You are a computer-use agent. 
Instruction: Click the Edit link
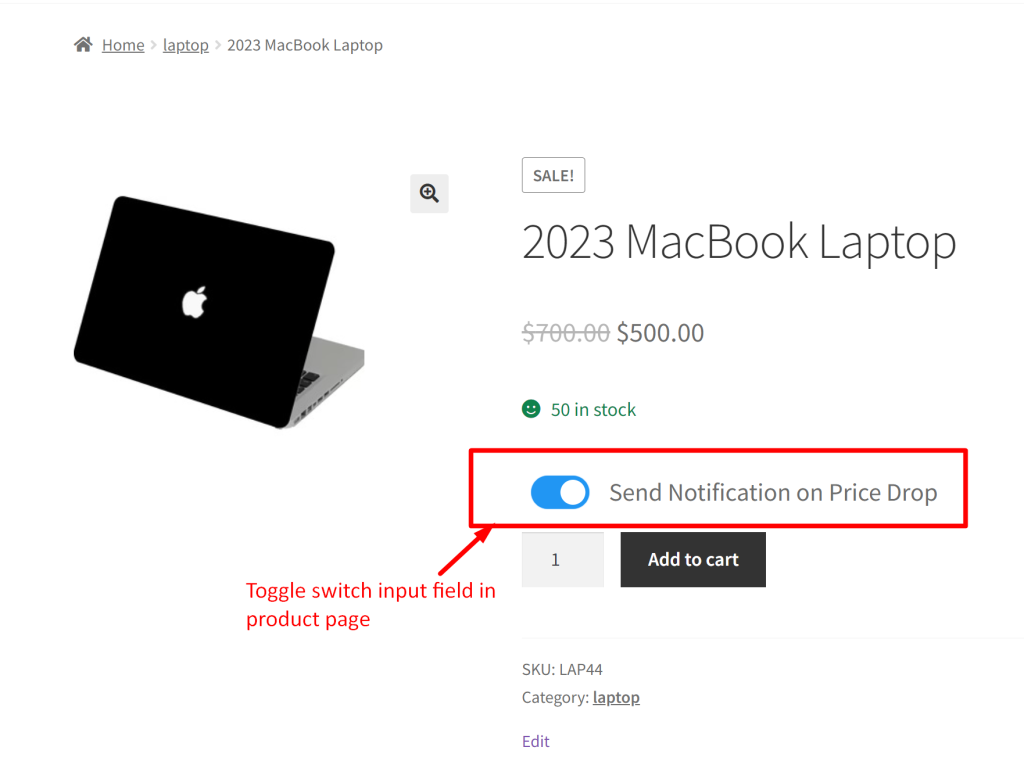point(536,741)
